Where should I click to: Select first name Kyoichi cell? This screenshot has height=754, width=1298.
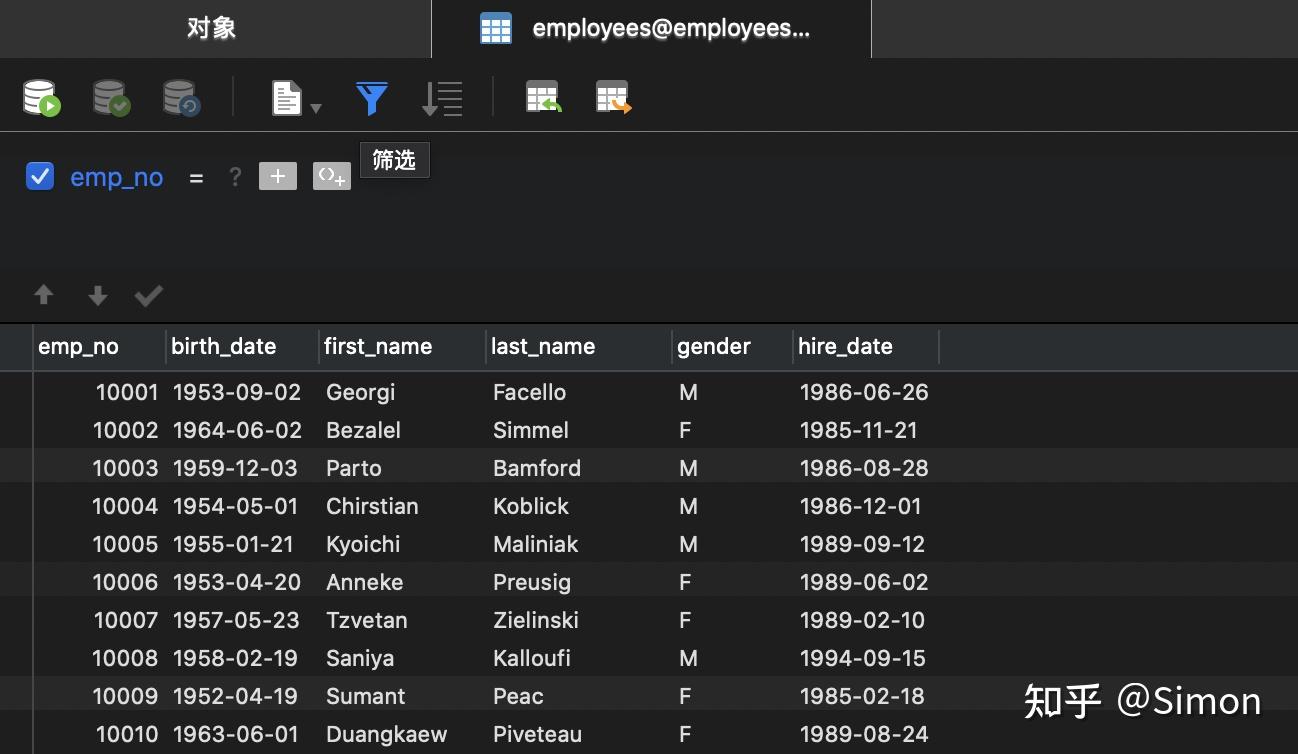pos(403,544)
